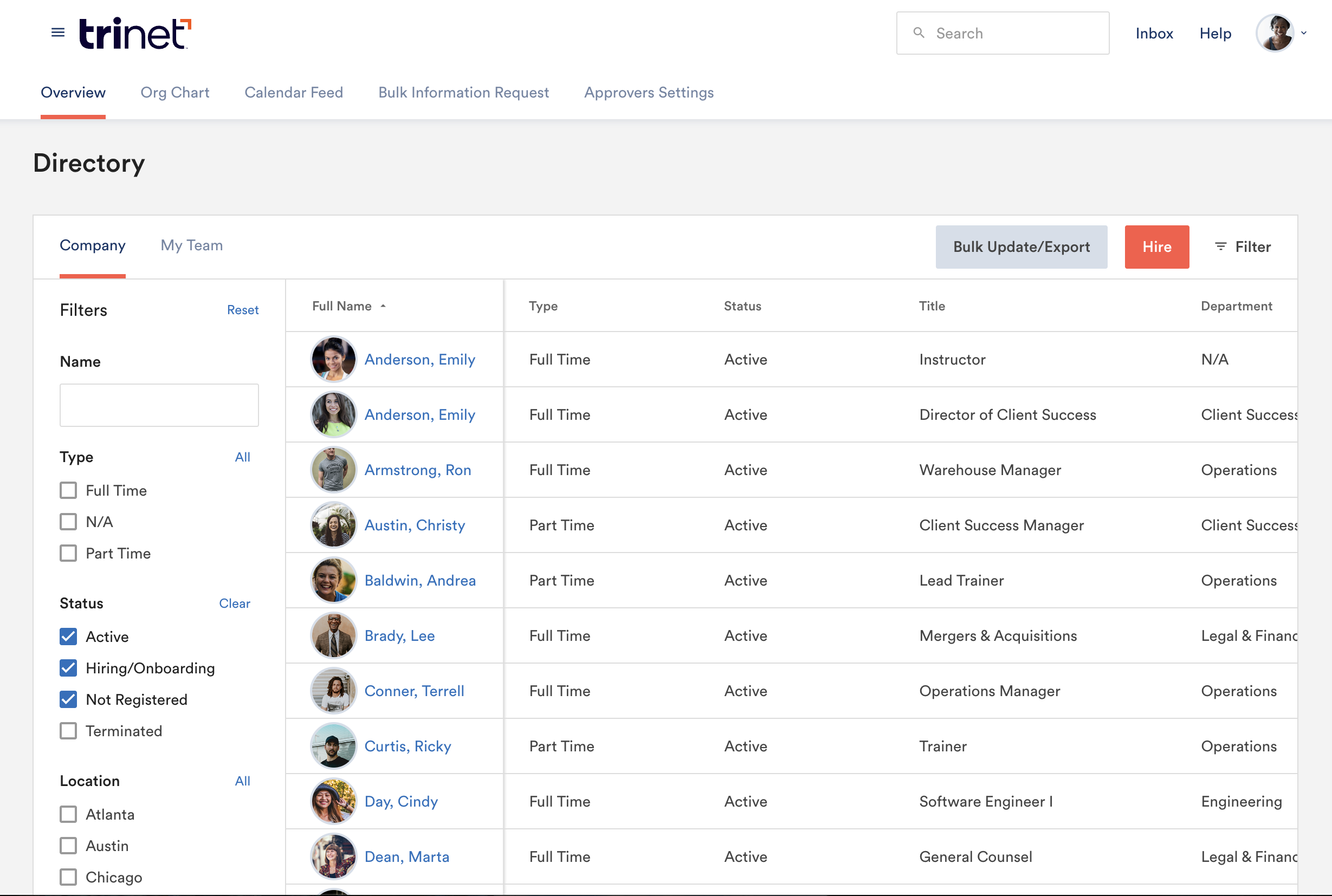
Task: Click the Filter icon button
Action: (x=1220, y=246)
